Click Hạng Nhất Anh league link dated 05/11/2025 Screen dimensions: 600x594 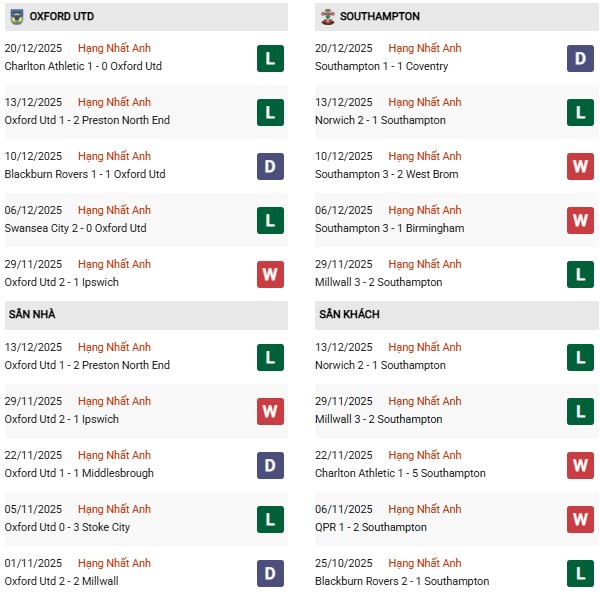(x=114, y=509)
